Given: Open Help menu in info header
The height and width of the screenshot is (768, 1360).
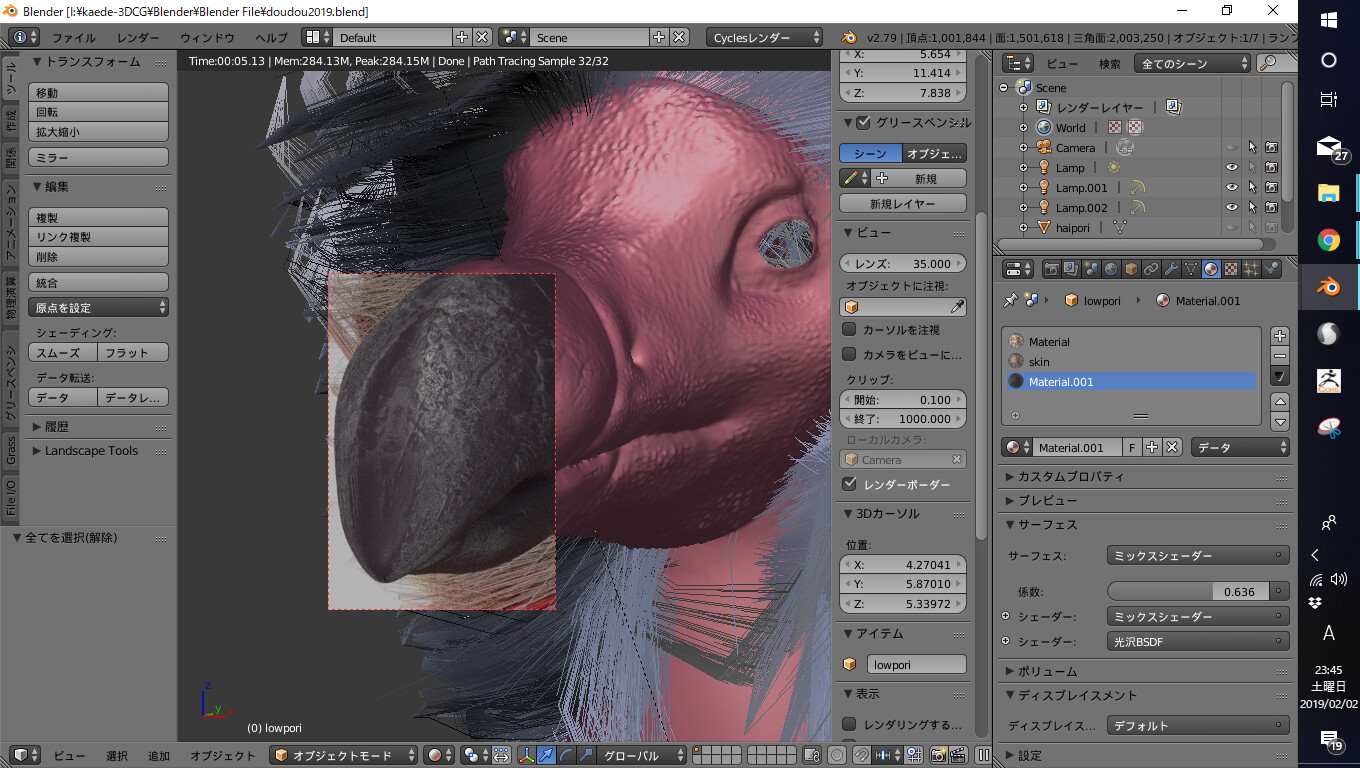Looking at the screenshot, I should (x=271, y=37).
